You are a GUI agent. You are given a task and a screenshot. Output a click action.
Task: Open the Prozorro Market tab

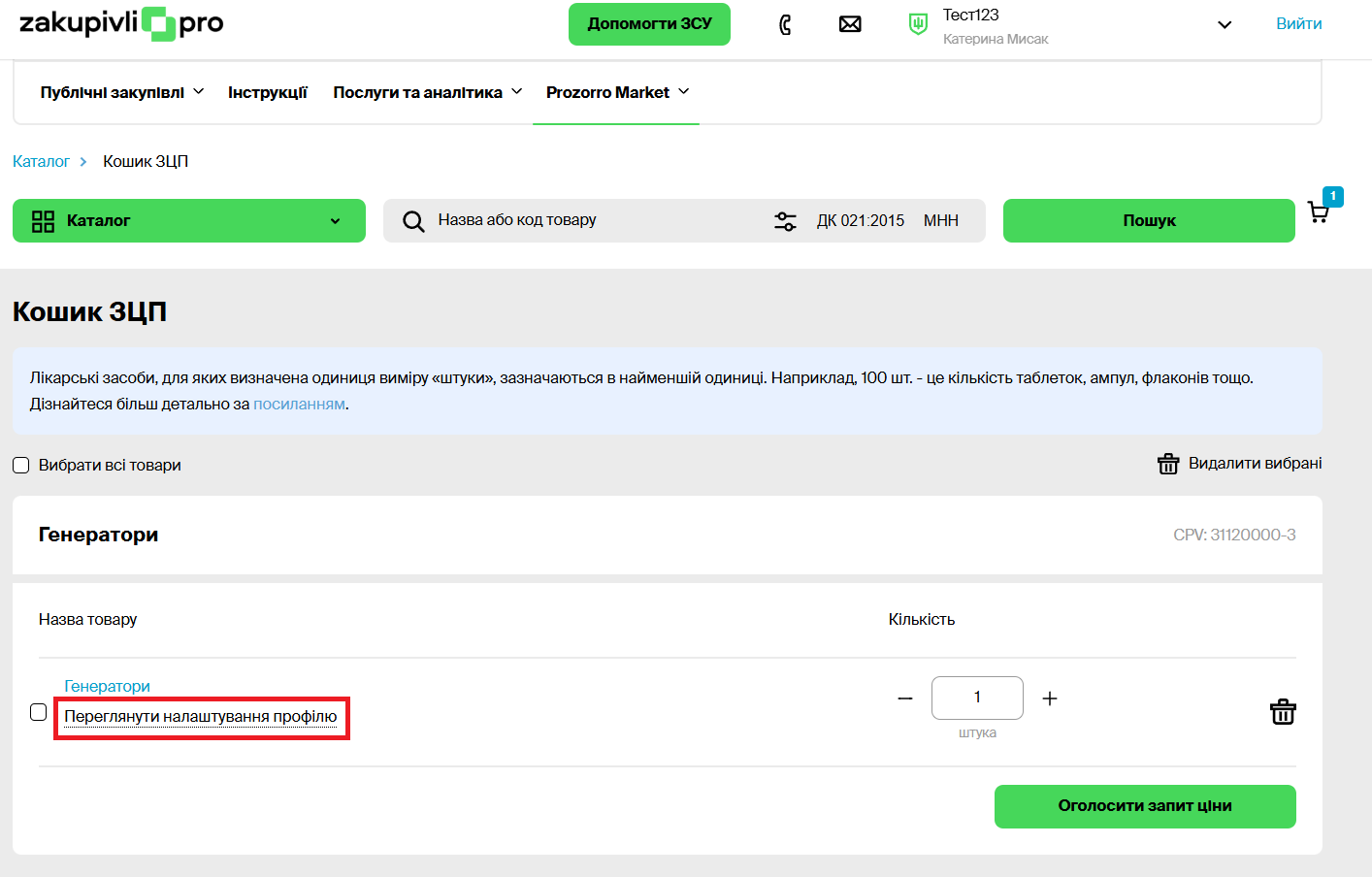tap(616, 92)
